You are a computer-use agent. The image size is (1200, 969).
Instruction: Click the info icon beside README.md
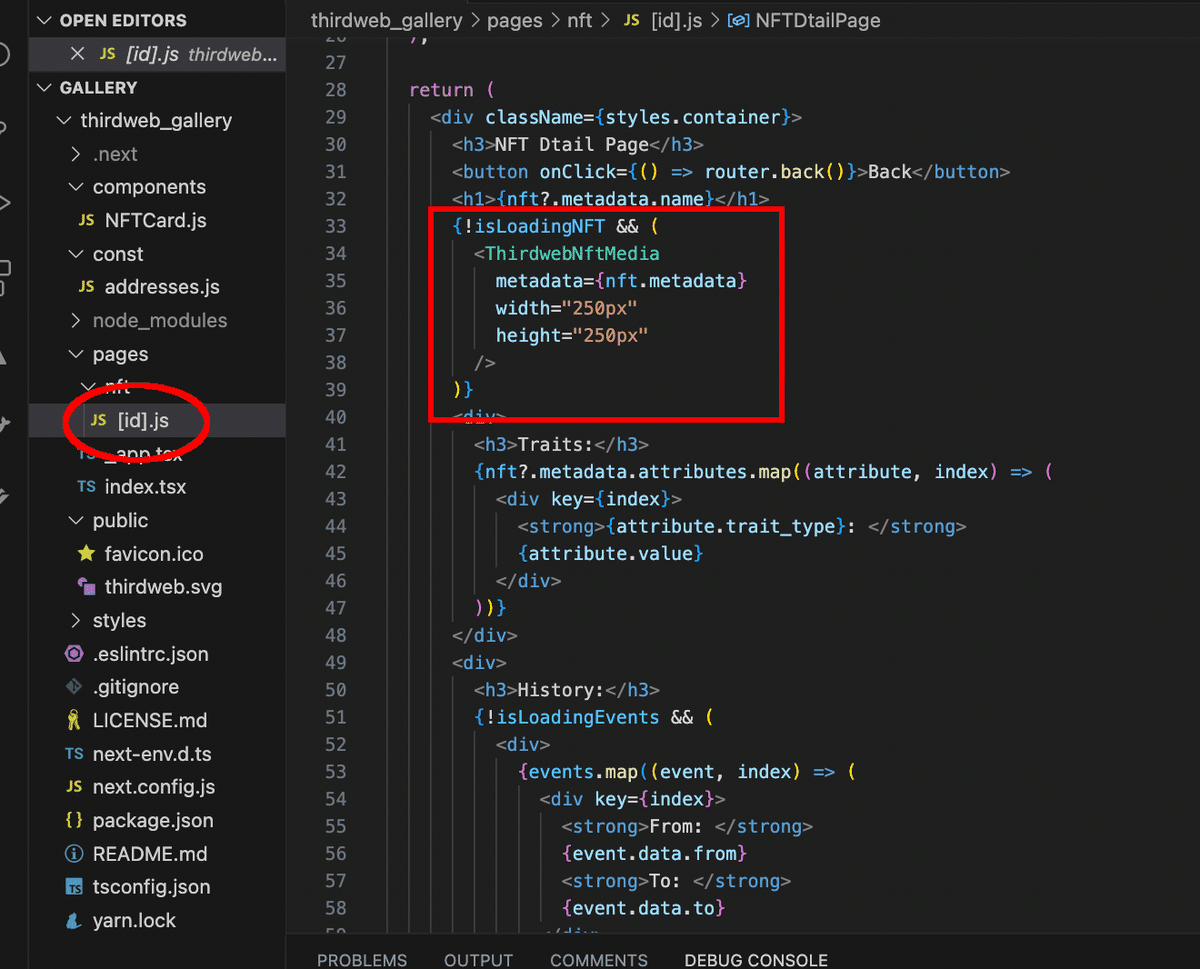click(x=74, y=854)
